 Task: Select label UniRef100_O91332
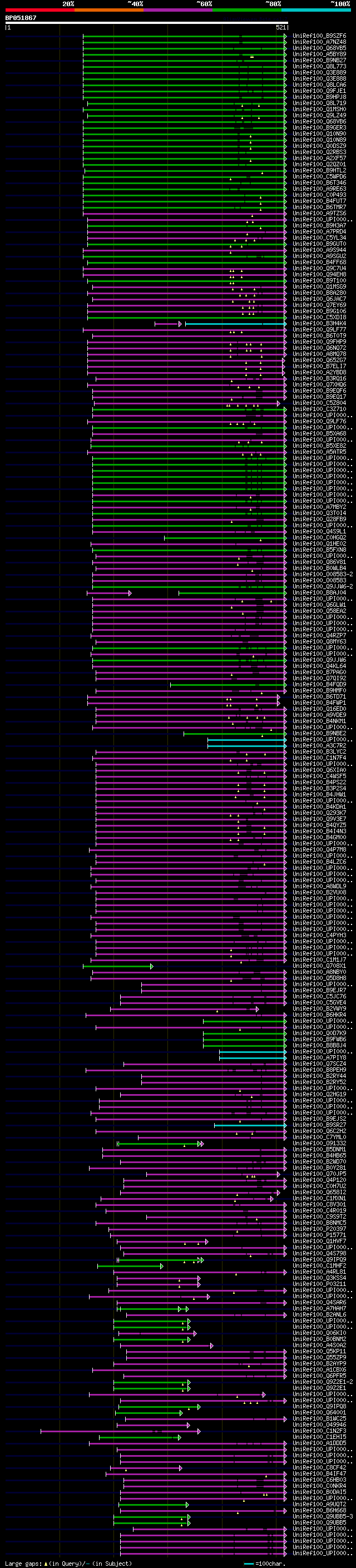coord(319,1143)
